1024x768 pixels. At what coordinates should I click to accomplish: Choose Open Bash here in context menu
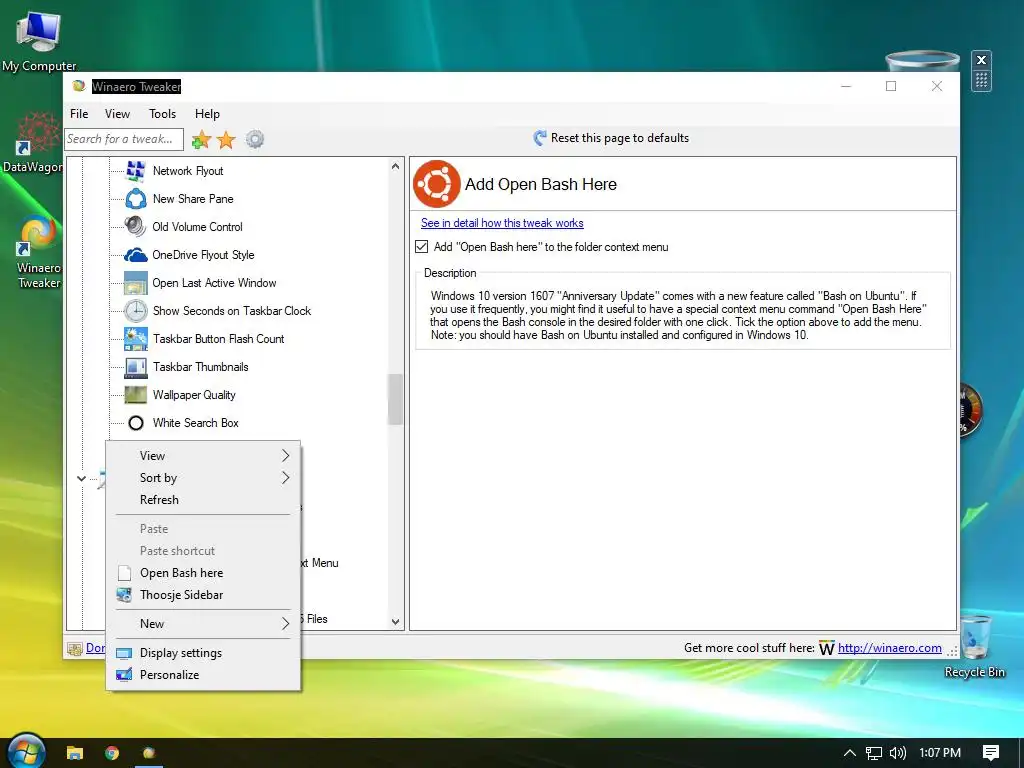(203, 573)
